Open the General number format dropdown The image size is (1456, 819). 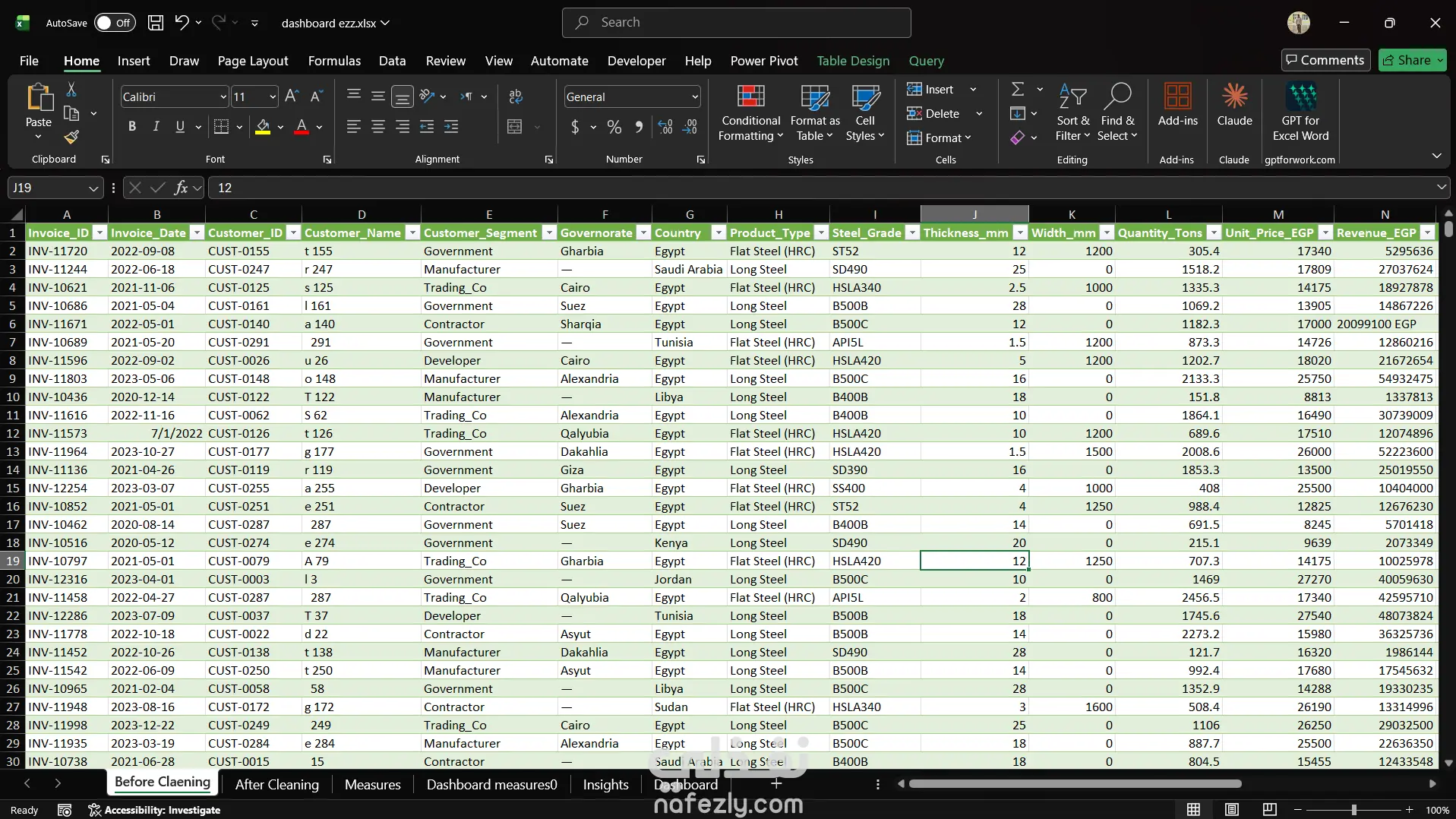pos(695,96)
